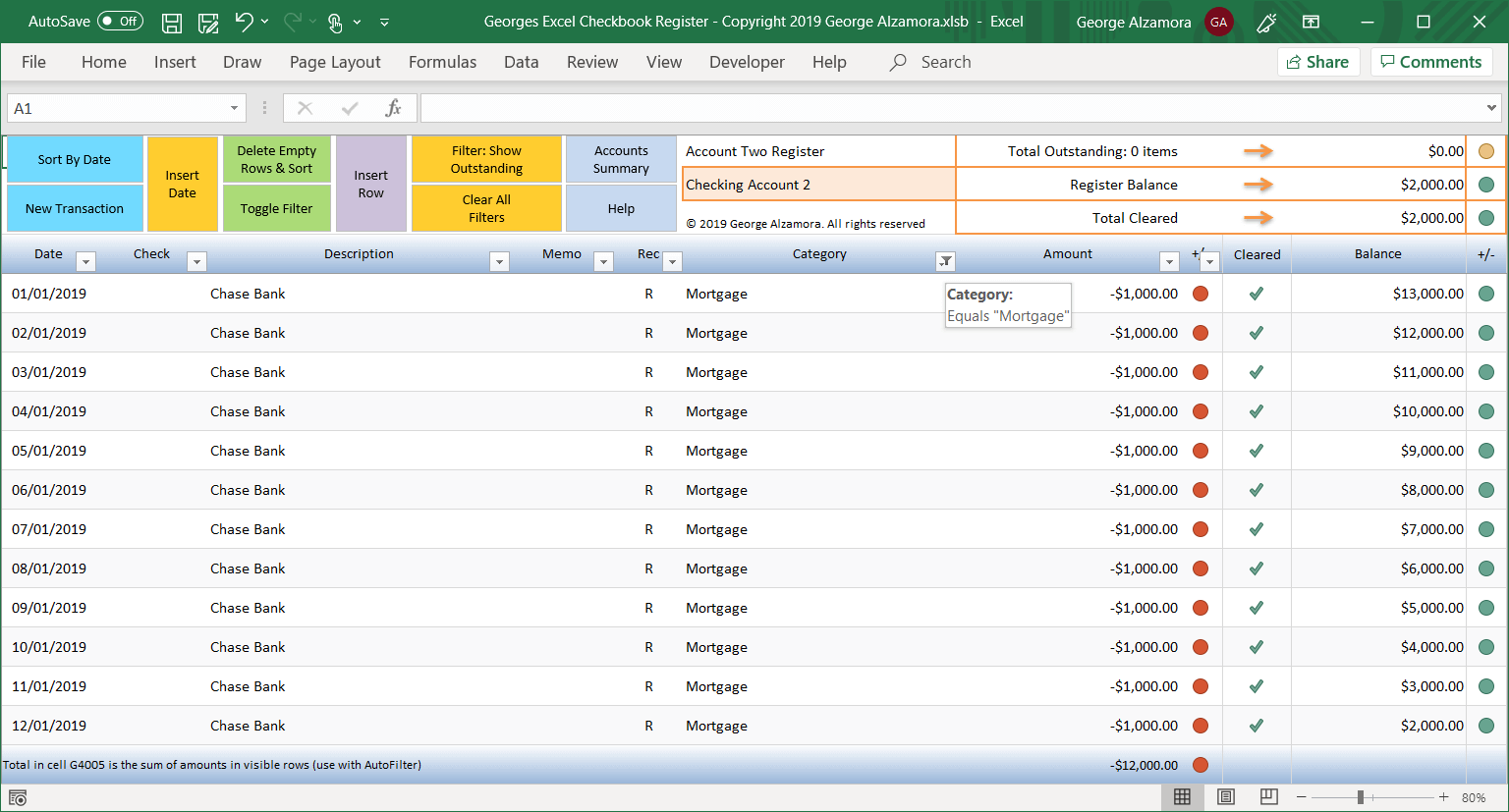Switch to Page Layout view icon
Viewport: 1509px width, 812px height.
pos(1226,797)
